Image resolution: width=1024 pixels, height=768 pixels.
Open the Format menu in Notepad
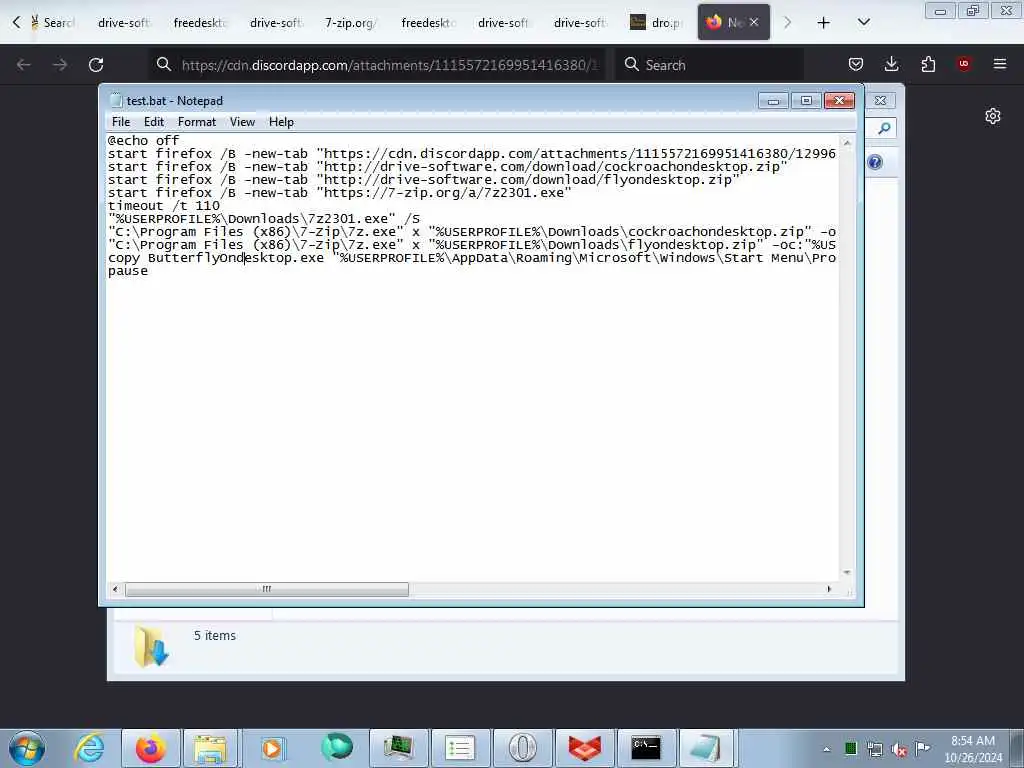tap(197, 122)
